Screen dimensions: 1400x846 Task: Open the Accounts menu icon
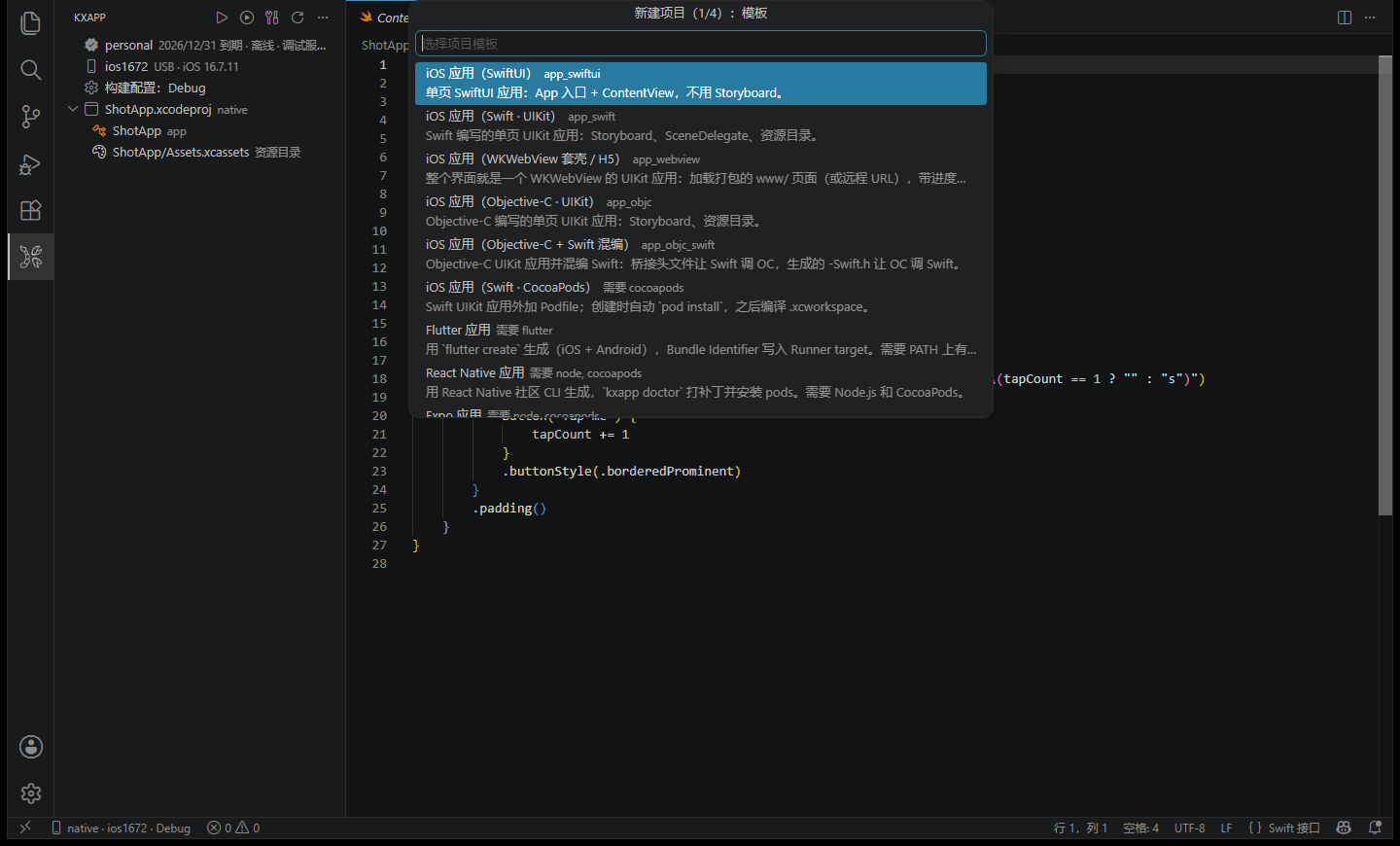[31, 747]
